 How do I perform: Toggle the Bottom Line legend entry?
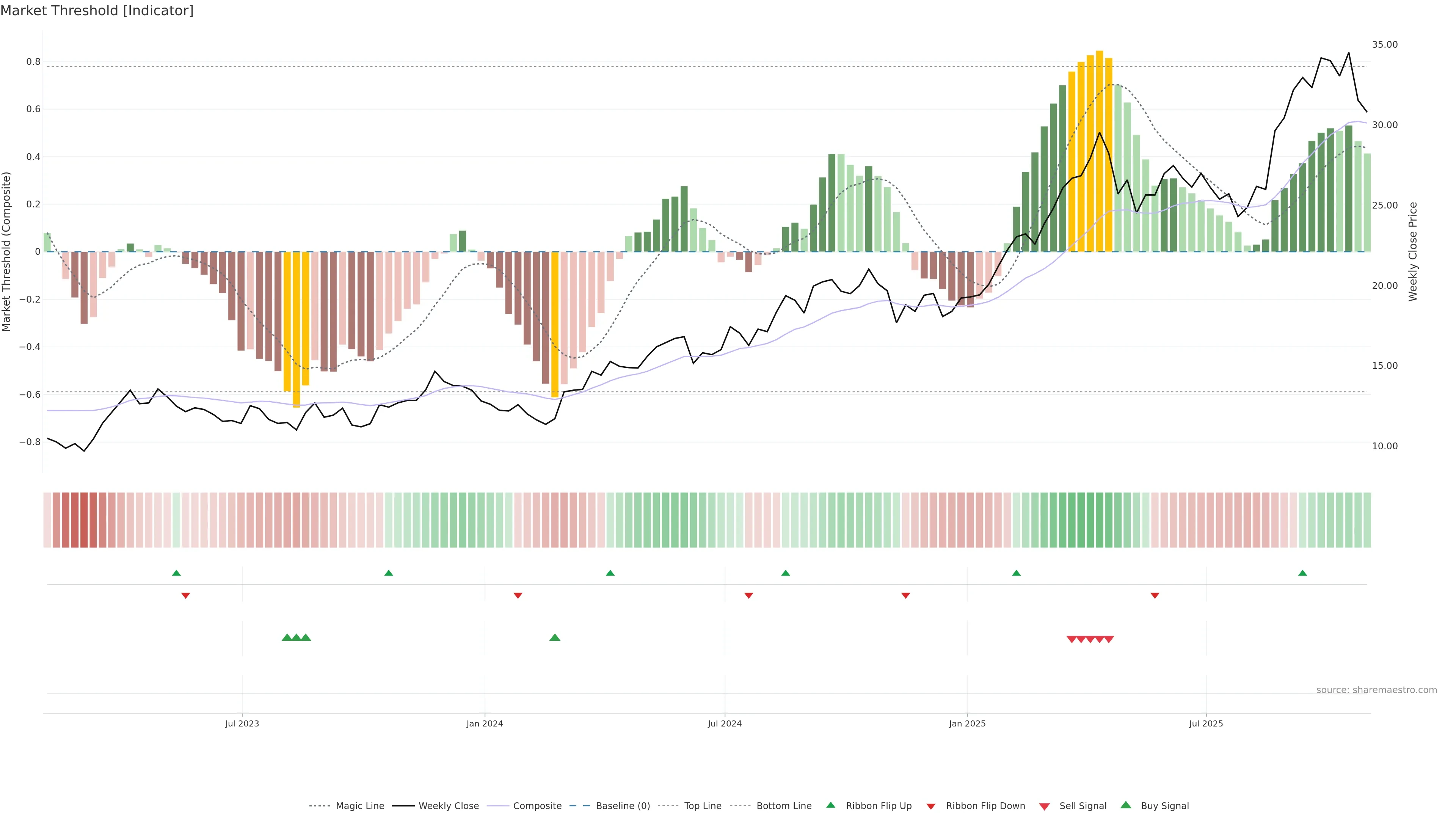coord(783,806)
